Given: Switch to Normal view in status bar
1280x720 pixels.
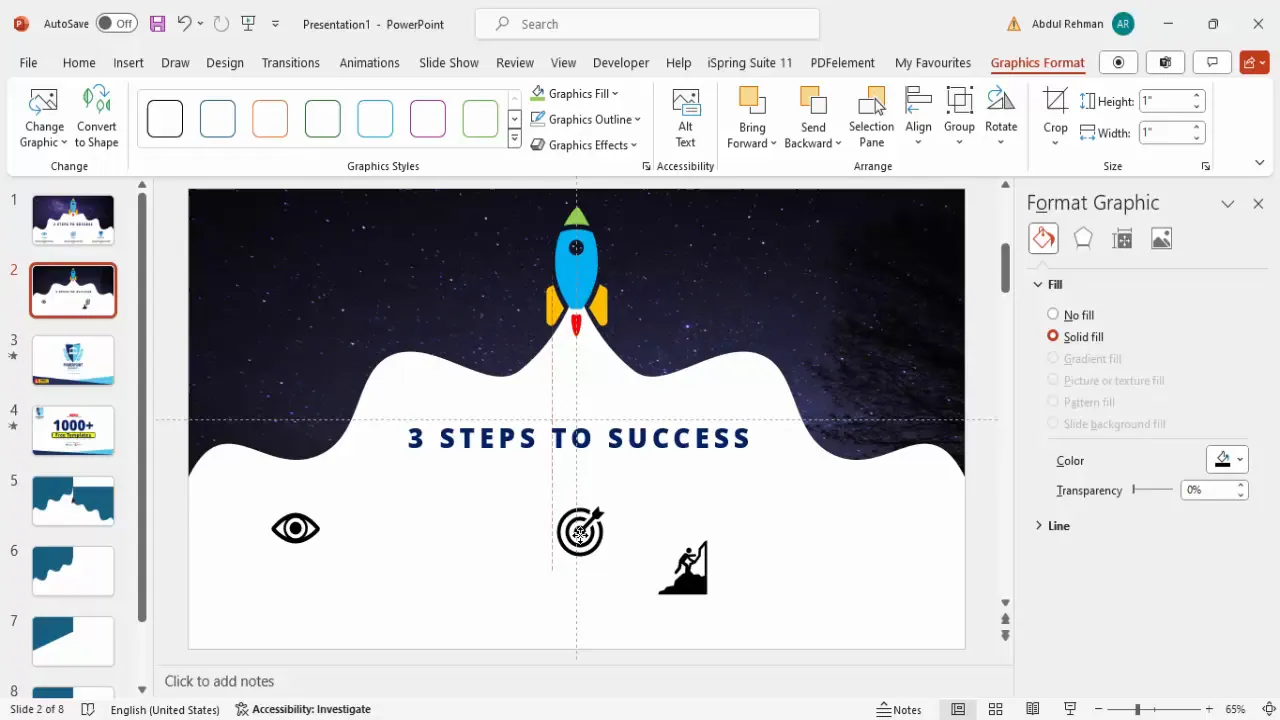Looking at the screenshot, I should coord(958,709).
